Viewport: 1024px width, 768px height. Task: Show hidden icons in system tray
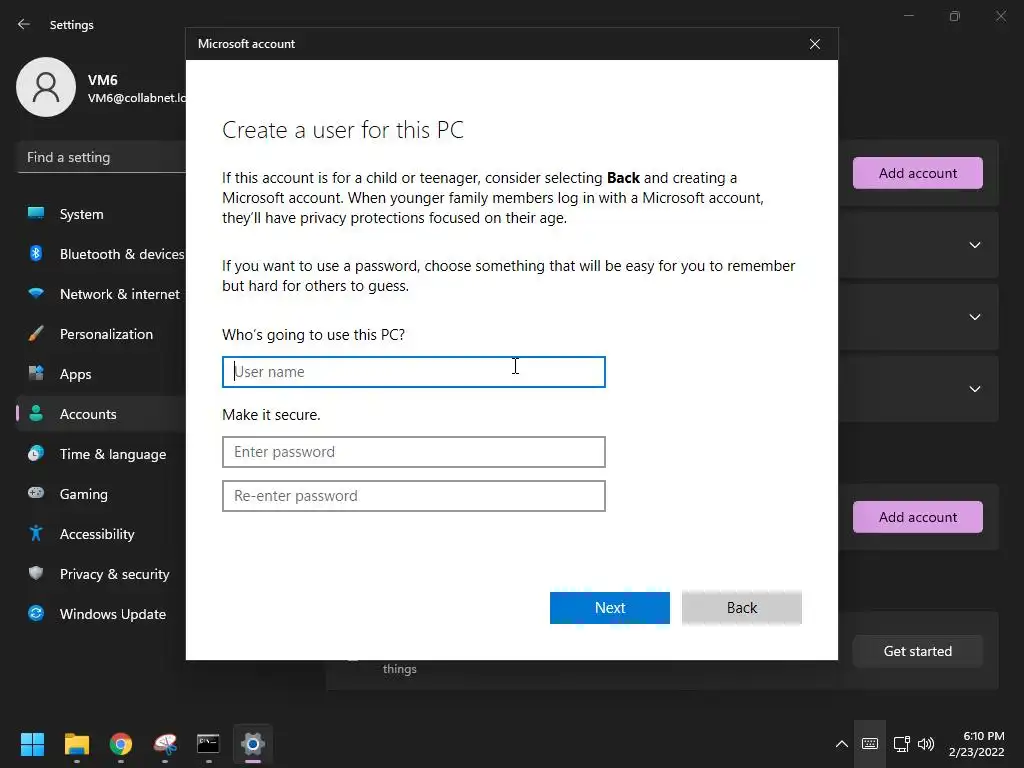point(842,744)
